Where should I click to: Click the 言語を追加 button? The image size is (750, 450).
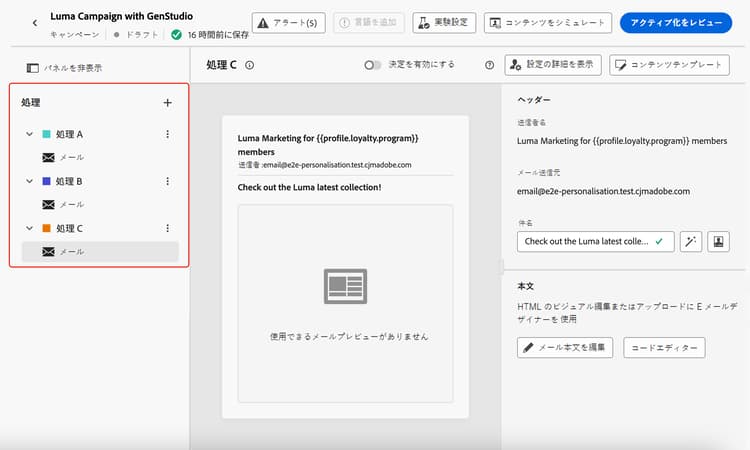tap(368, 22)
